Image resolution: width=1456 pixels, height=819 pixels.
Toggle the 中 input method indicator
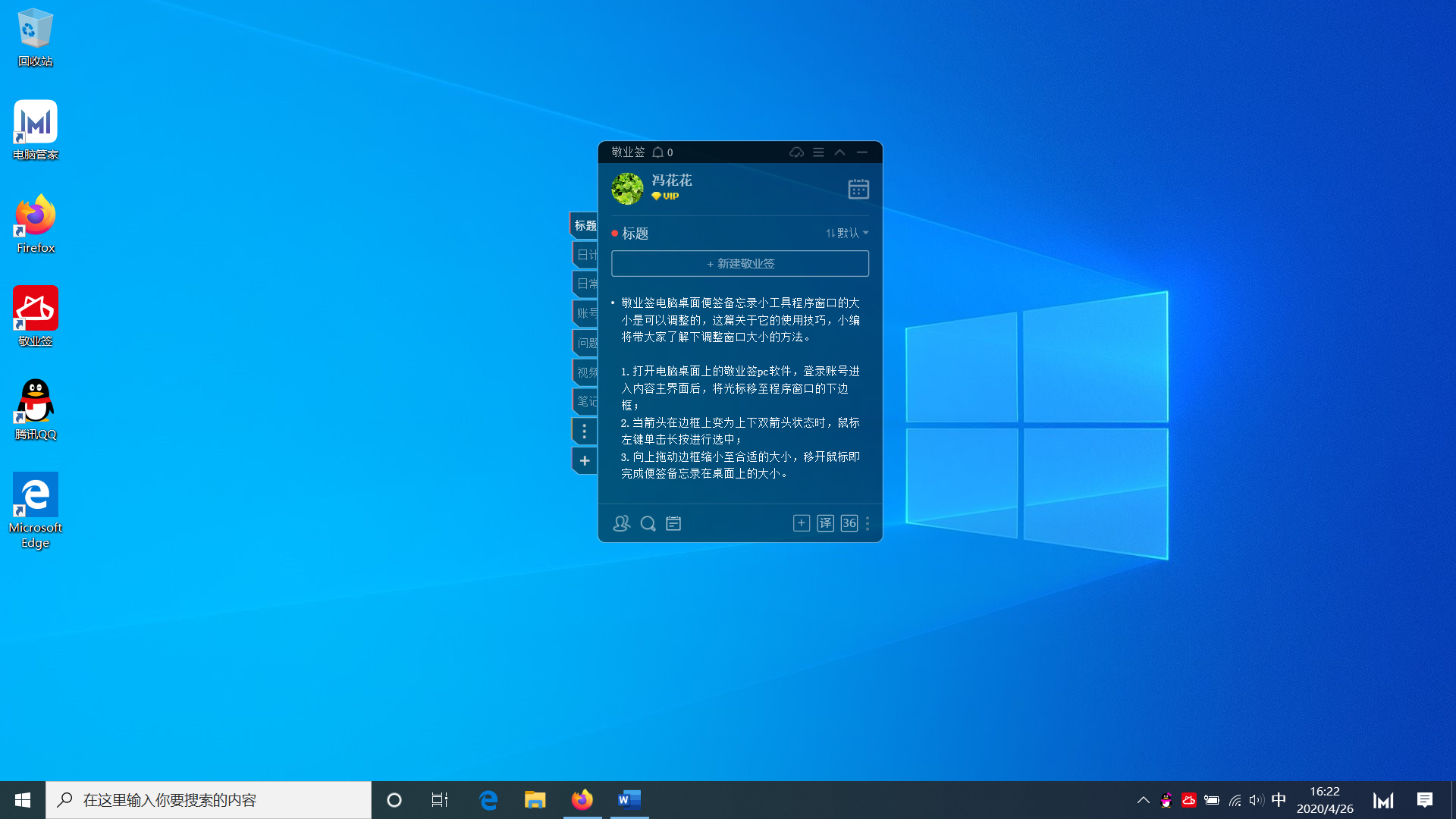pyautogui.click(x=1279, y=800)
